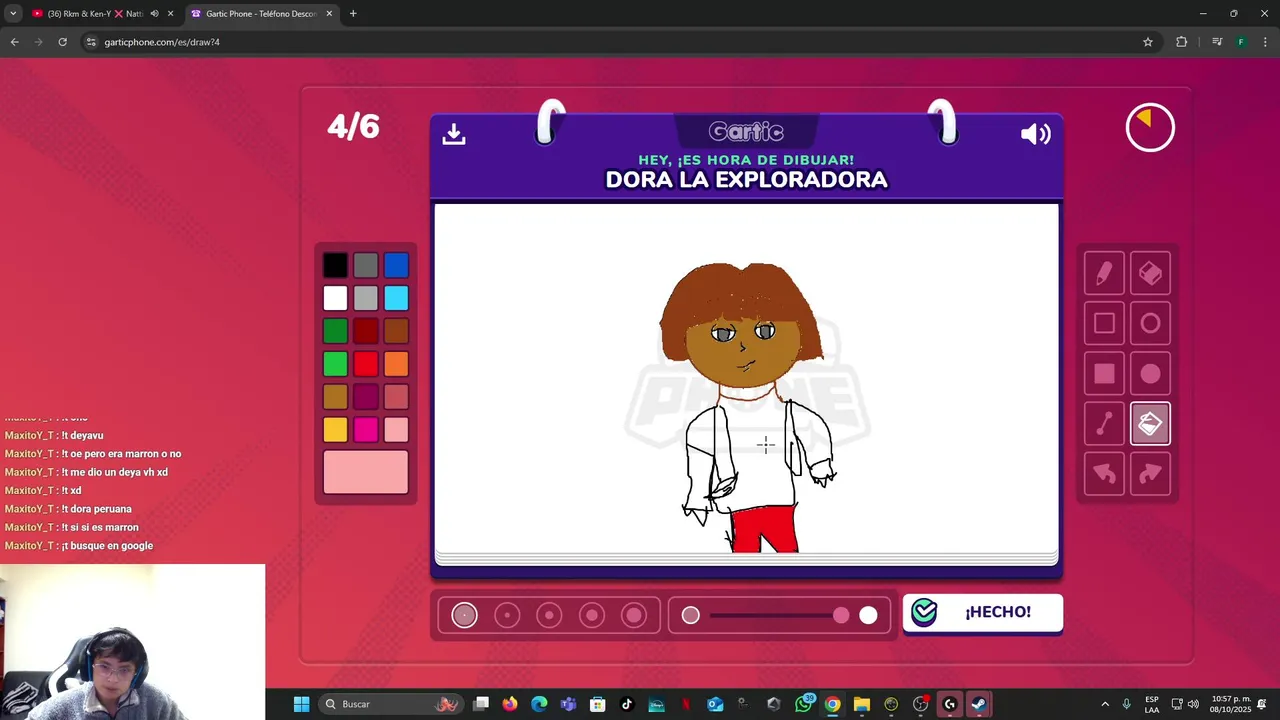Pick the hot pink color swatch
This screenshot has width=1280, height=720.
pos(366,430)
